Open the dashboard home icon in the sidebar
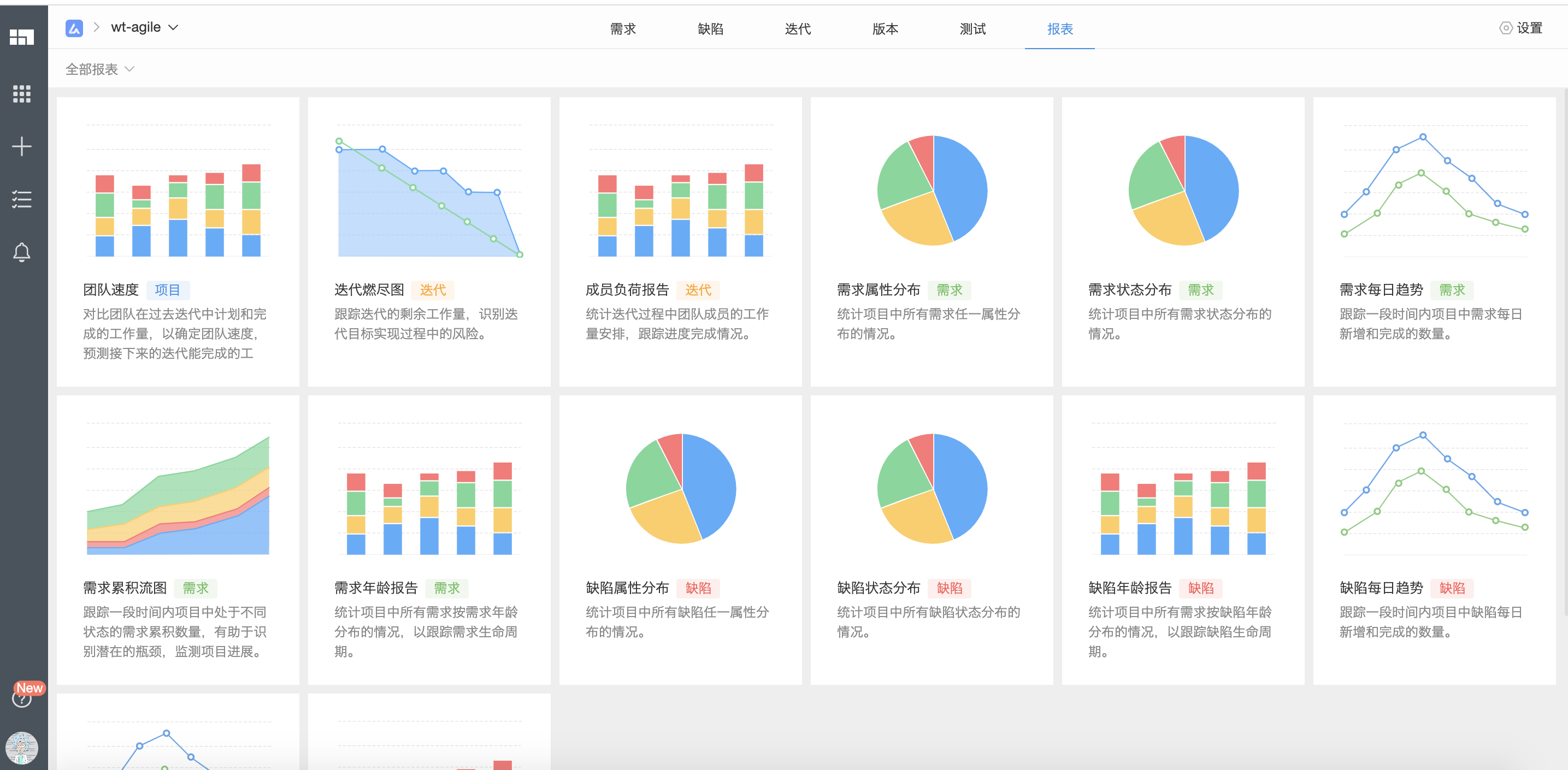 coord(22,37)
